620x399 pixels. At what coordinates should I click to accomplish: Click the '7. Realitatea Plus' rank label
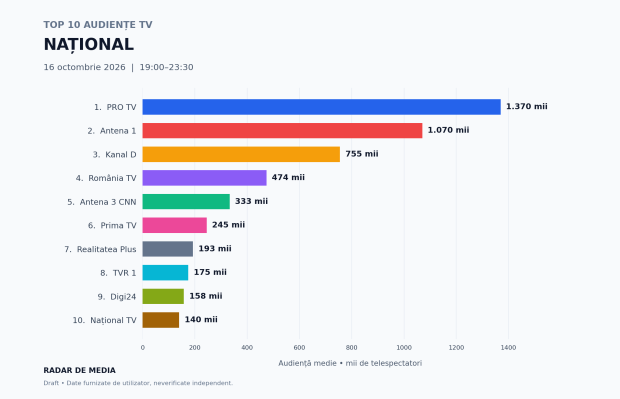coord(100,249)
